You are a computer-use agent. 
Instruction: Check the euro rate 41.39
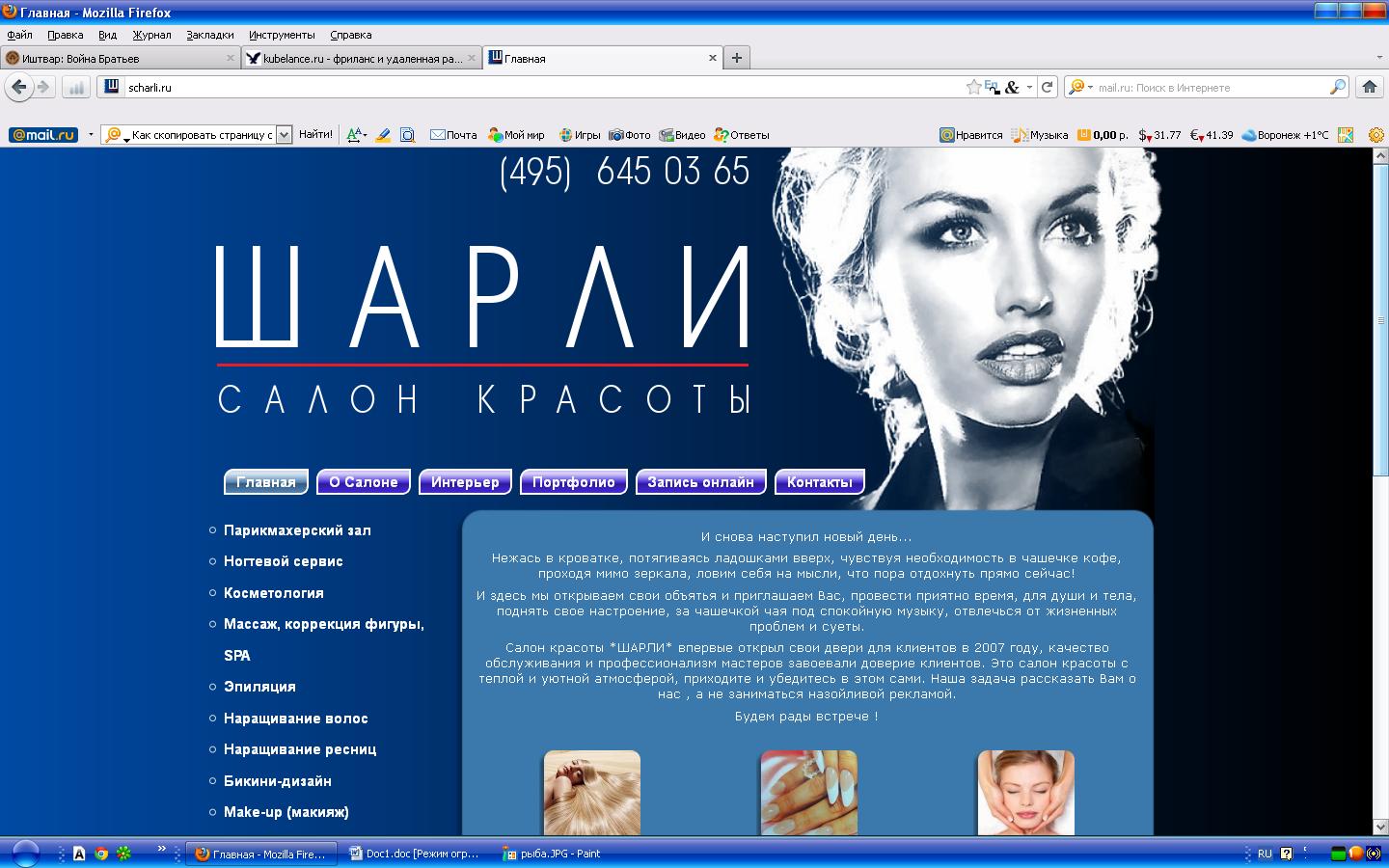[x=1212, y=135]
